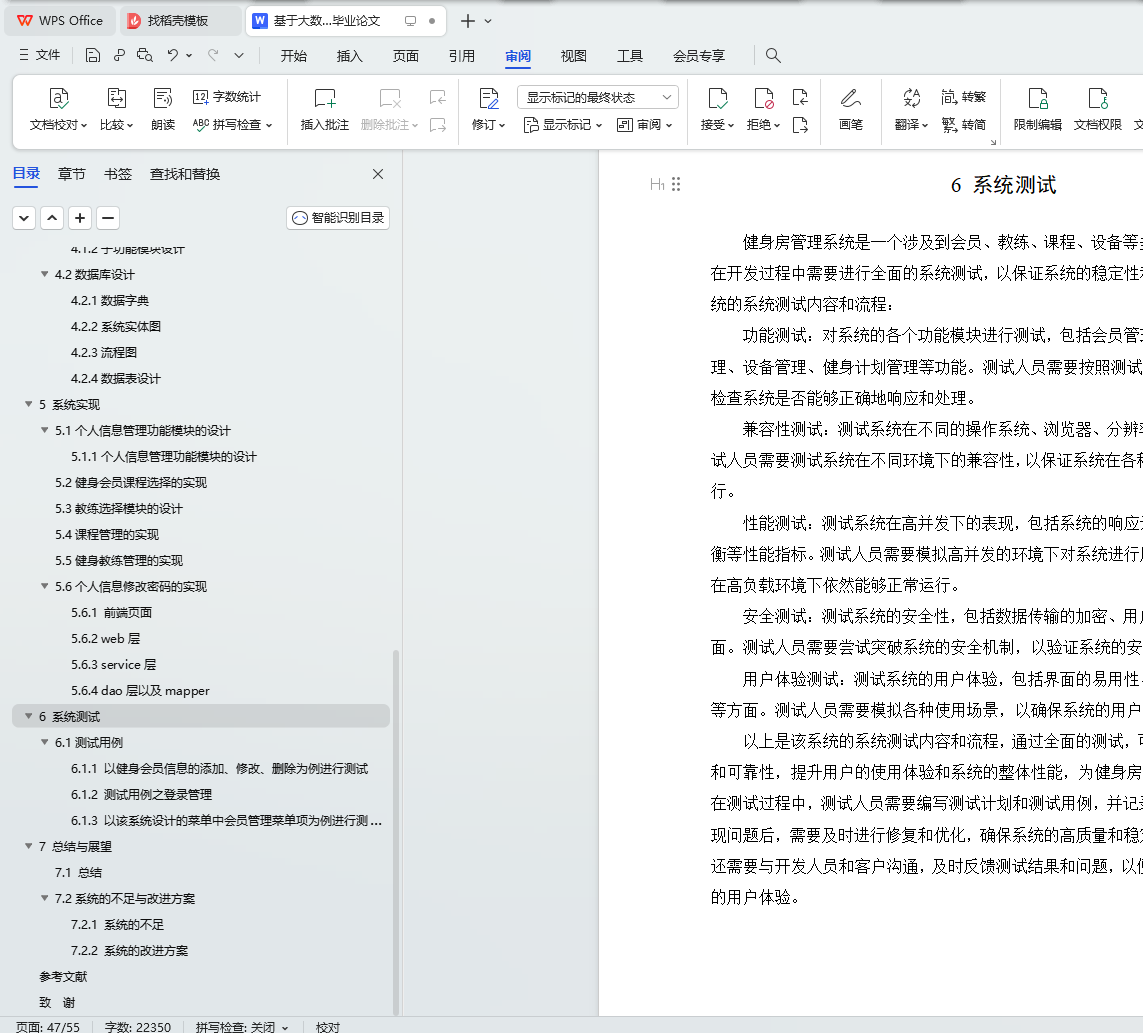Image resolution: width=1143 pixels, height=1033 pixels.
Task: Select the 找稻壳模板 tab
Action: [179, 21]
